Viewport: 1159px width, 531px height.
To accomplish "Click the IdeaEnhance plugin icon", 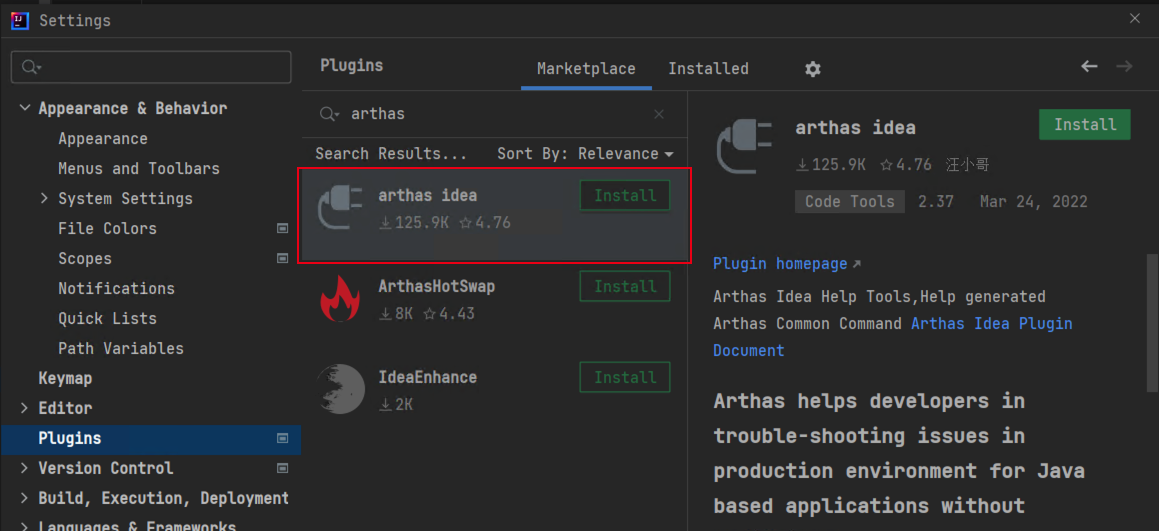I will (339, 389).
